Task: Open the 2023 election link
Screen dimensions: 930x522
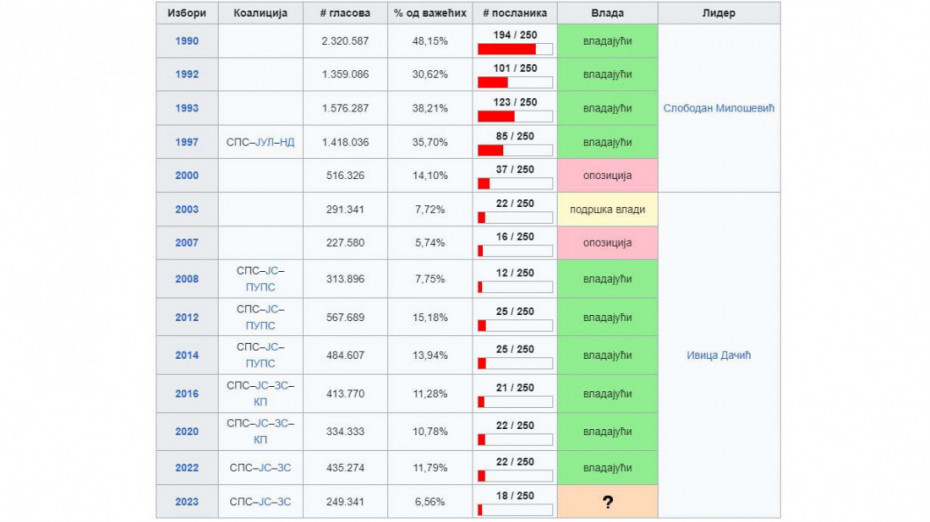Action: coord(187,501)
